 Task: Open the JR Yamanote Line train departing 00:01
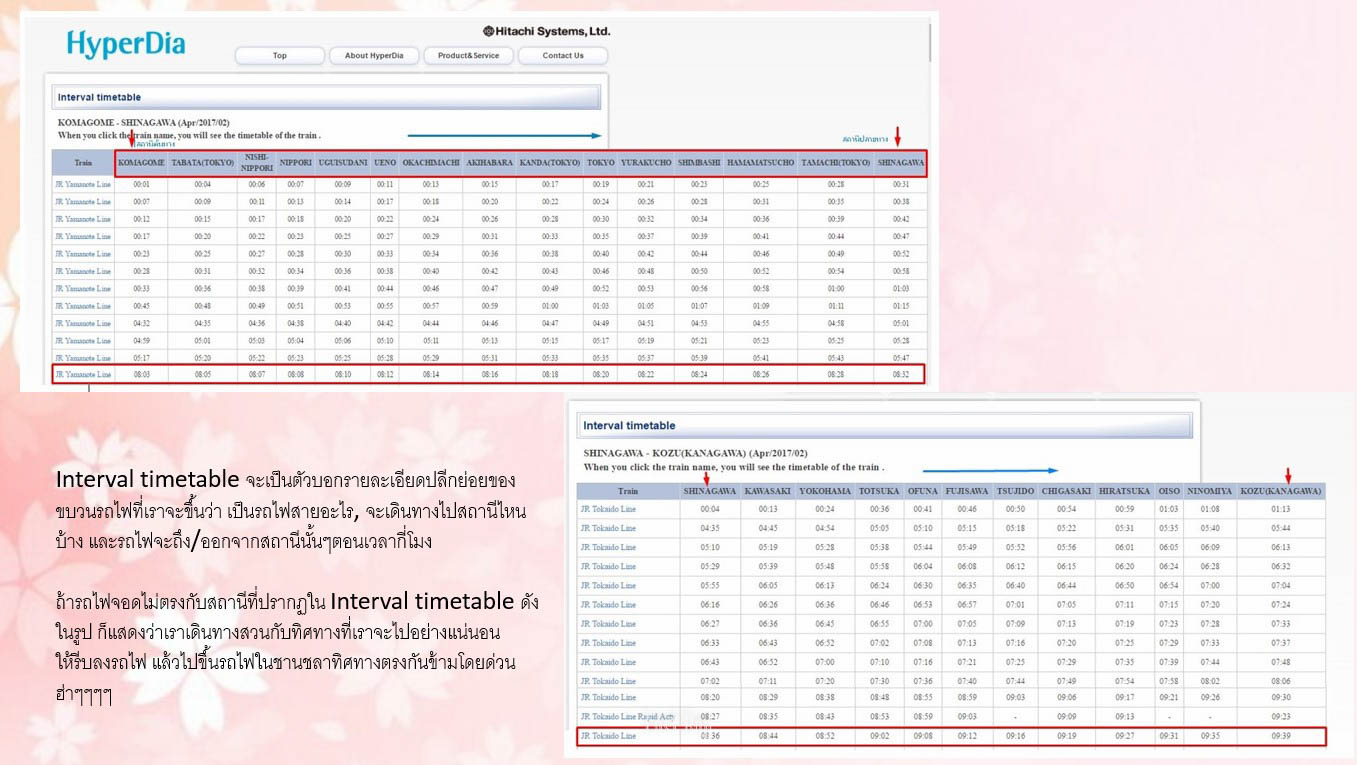pyautogui.click(x=83, y=184)
